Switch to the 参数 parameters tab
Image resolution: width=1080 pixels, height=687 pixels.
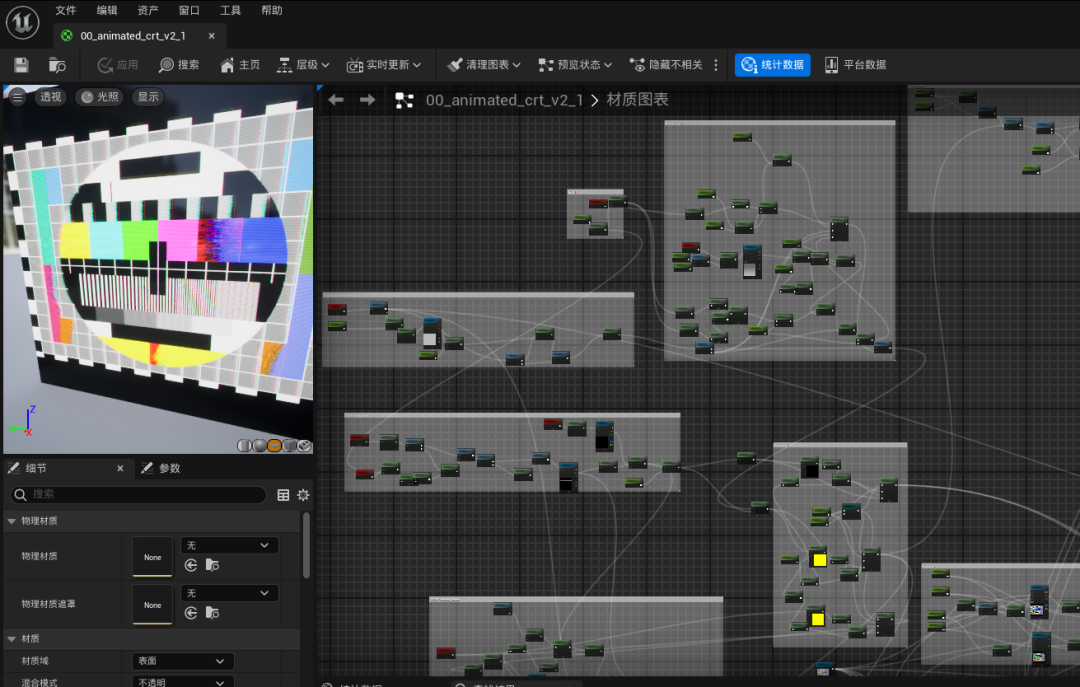coord(161,469)
